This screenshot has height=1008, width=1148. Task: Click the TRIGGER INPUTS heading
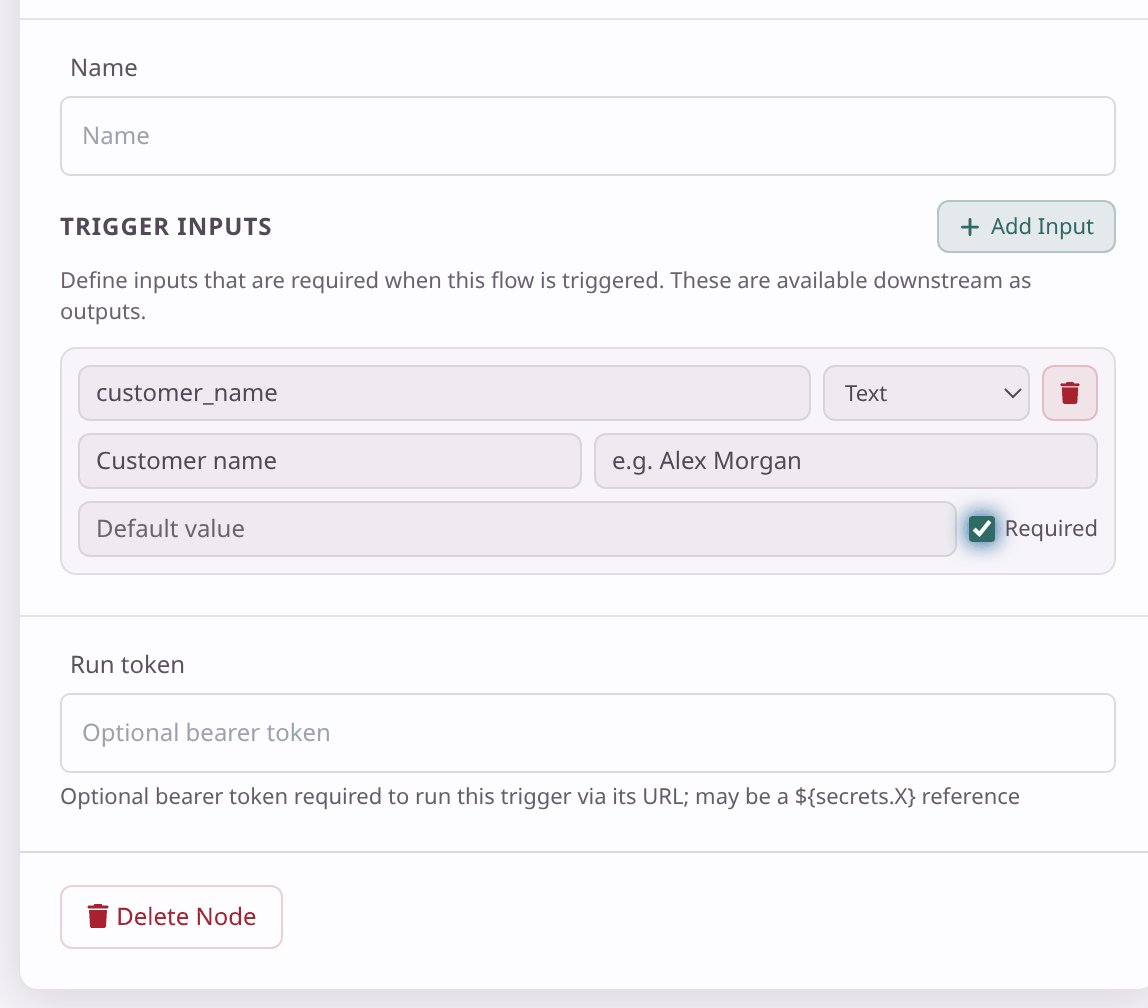pyautogui.click(x=165, y=227)
